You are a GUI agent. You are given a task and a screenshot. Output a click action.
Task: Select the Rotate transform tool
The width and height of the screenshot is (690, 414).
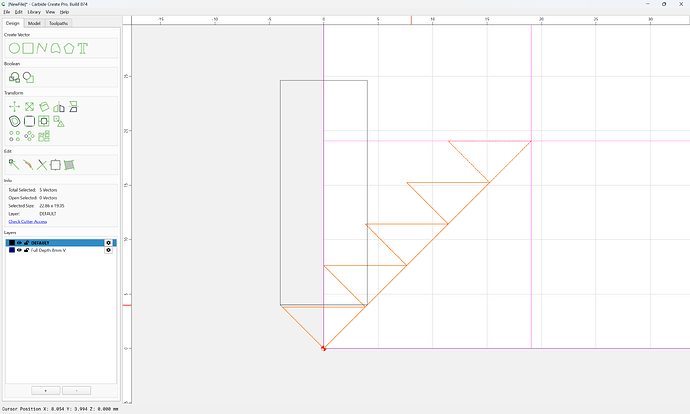tap(44, 107)
